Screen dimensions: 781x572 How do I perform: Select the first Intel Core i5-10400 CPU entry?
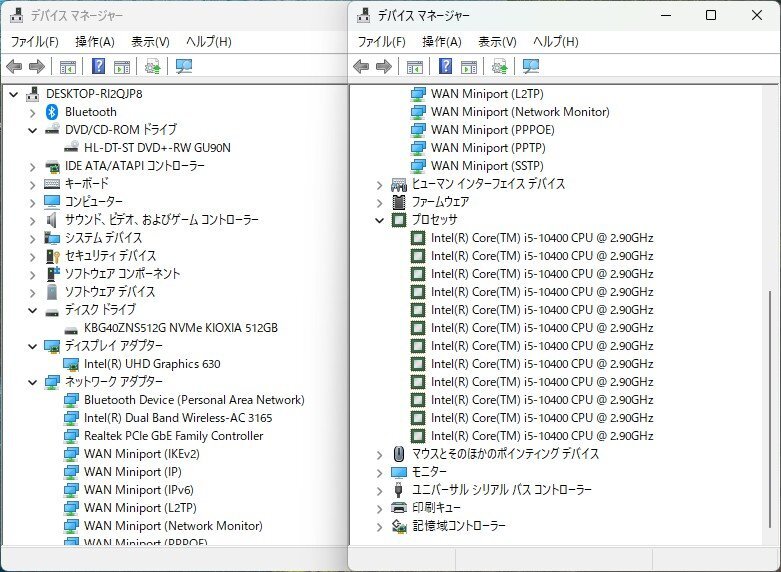pyautogui.click(x=542, y=238)
